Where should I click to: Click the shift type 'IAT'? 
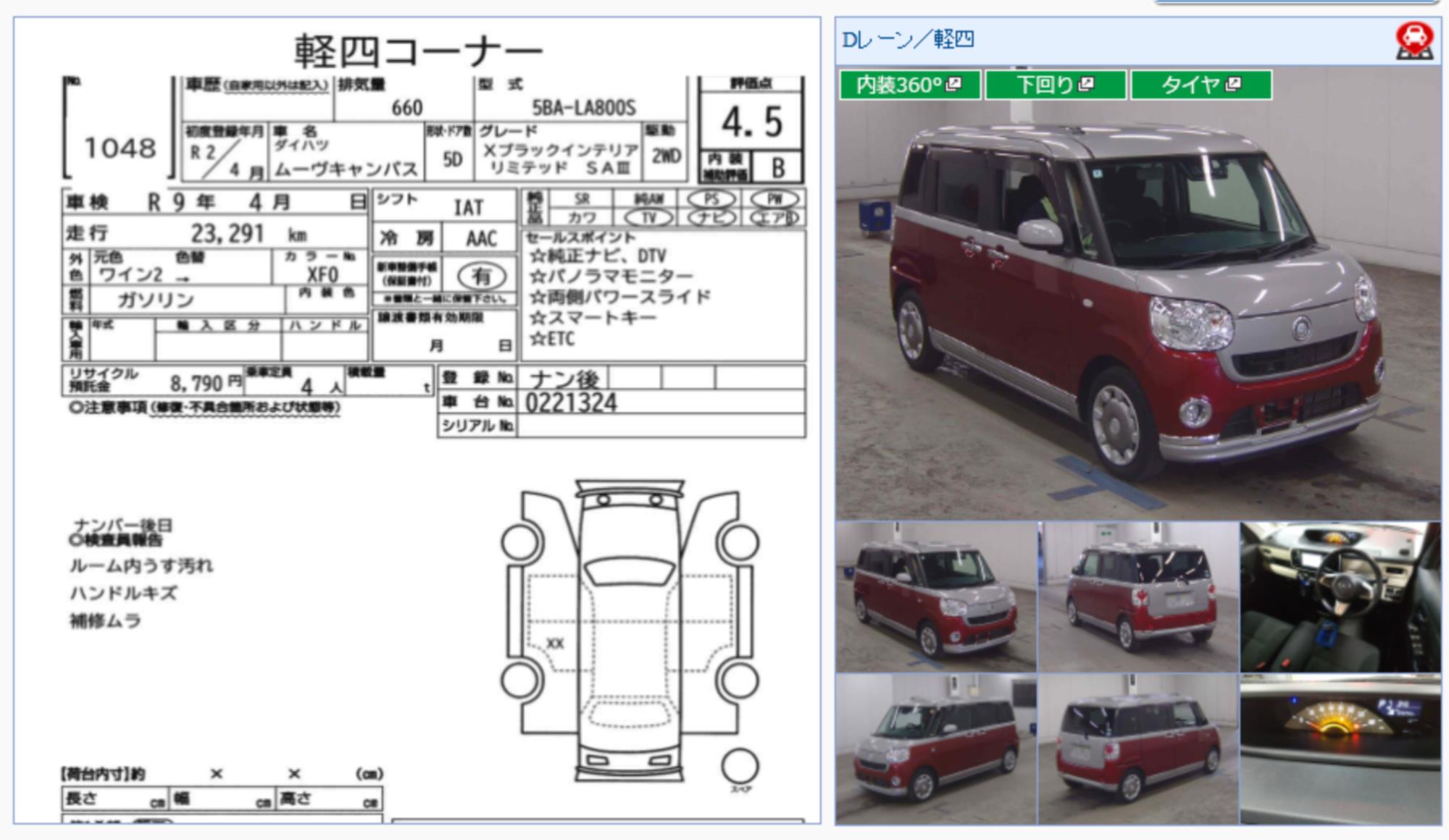(468, 208)
